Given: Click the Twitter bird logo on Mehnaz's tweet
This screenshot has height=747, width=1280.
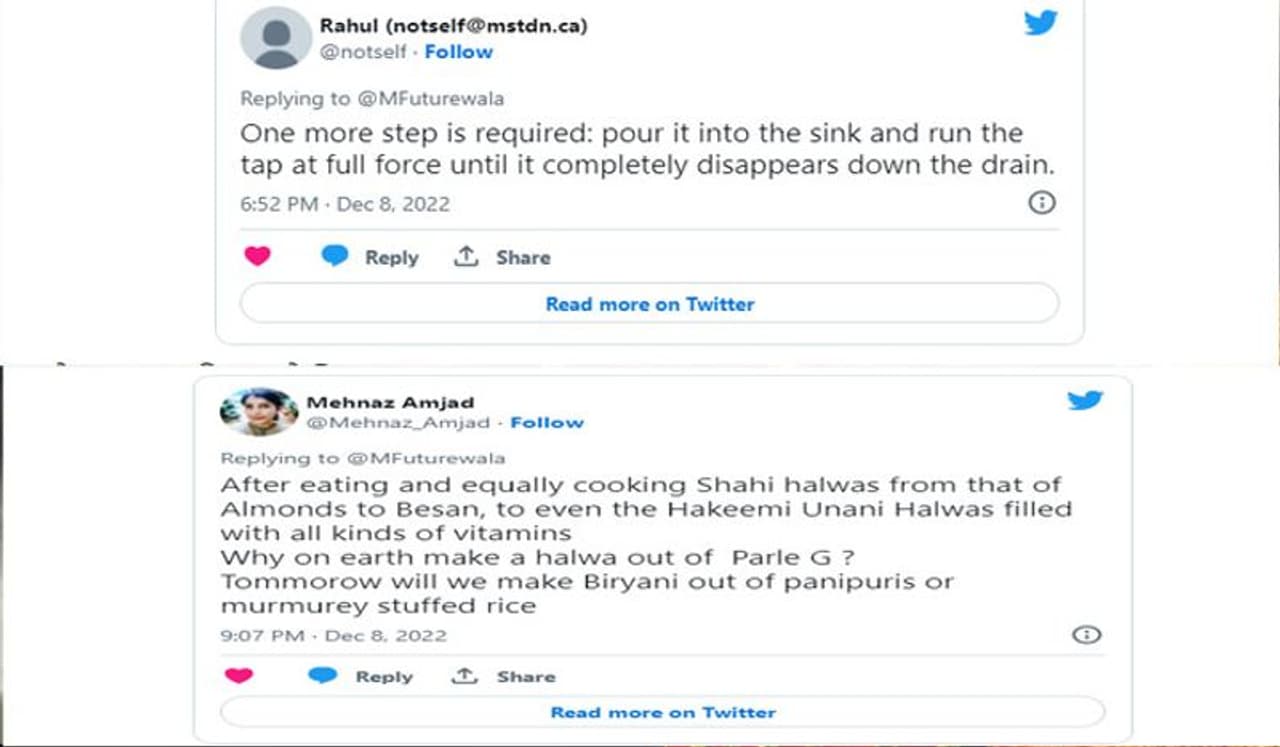Looking at the screenshot, I should pos(1085,401).
